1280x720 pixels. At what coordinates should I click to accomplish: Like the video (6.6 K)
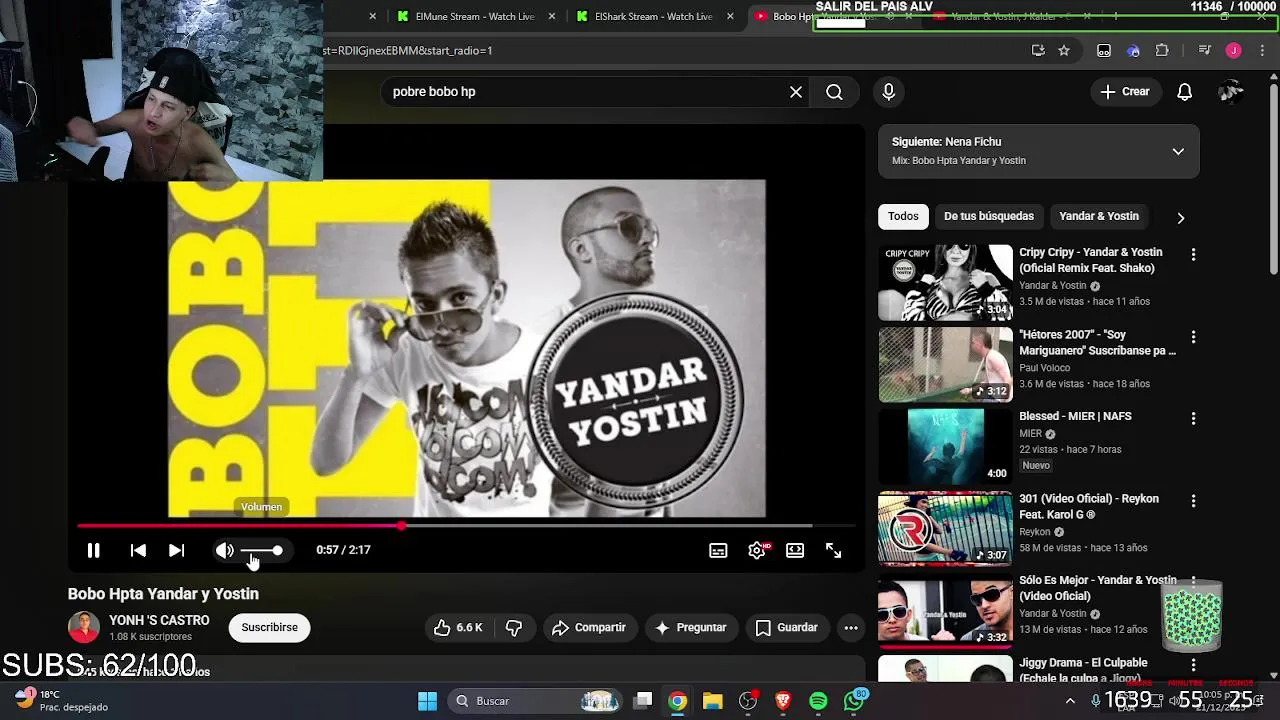click(x=458, y=628)
